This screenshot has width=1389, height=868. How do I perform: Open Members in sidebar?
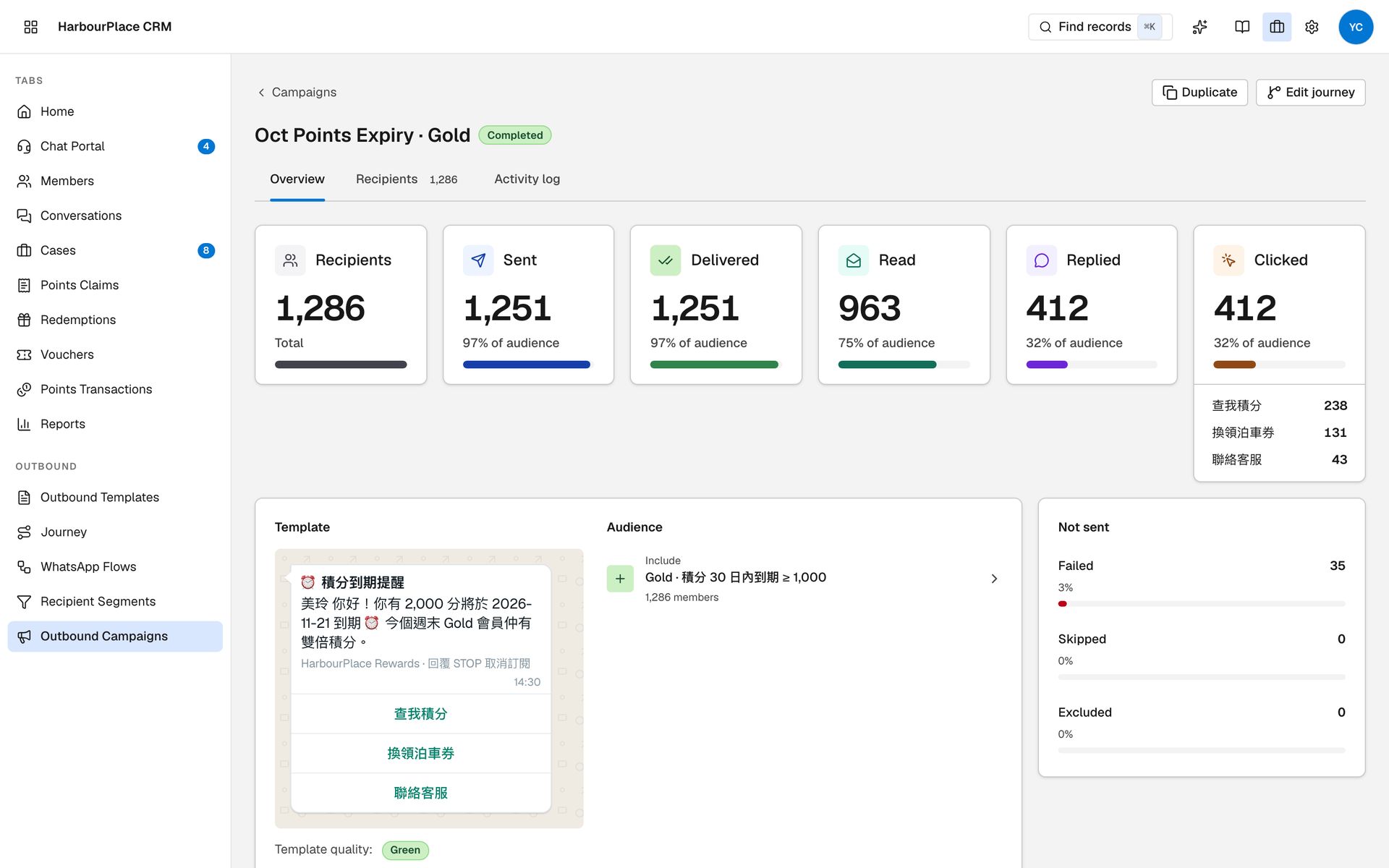click(115, 181)
